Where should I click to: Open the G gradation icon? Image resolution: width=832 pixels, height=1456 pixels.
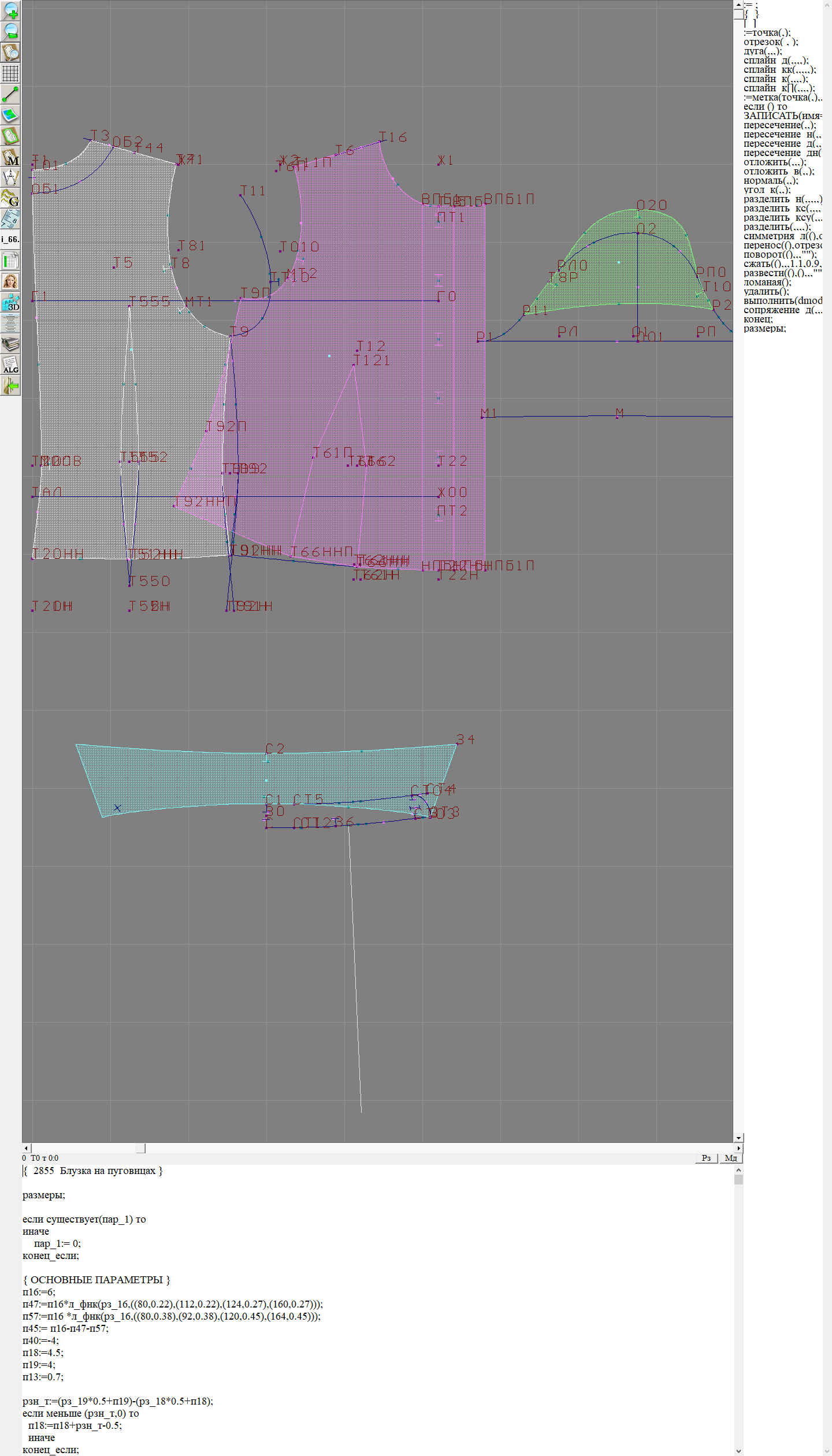pyautogui.click(x=10, y=198)
